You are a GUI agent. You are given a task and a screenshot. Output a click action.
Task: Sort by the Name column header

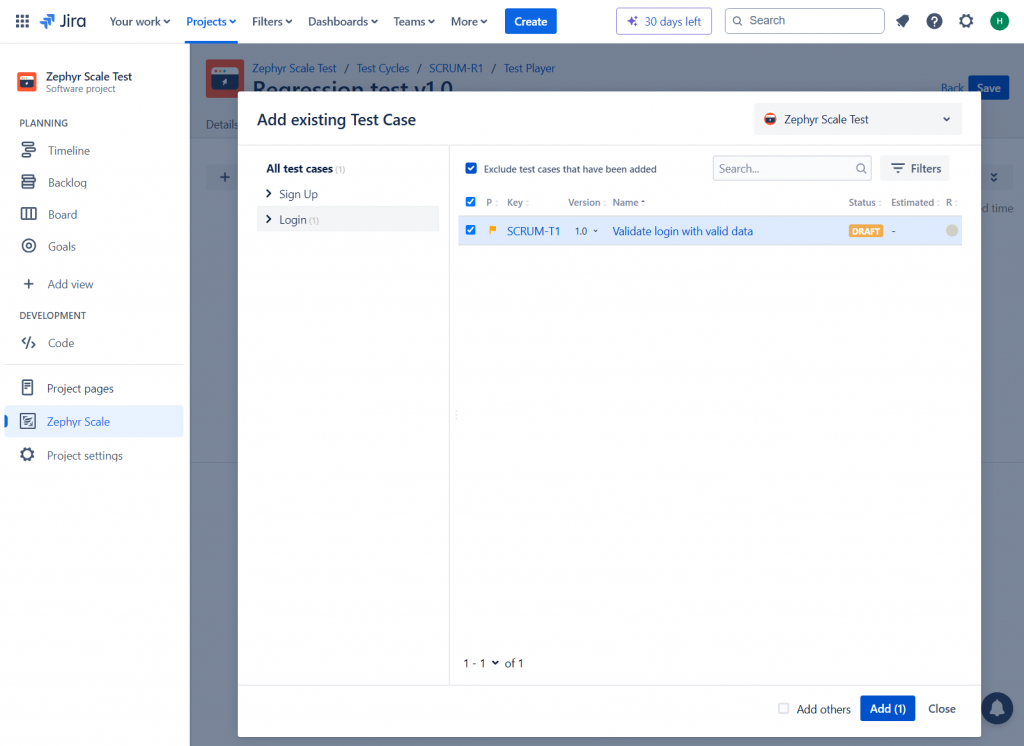click(628, 203)
